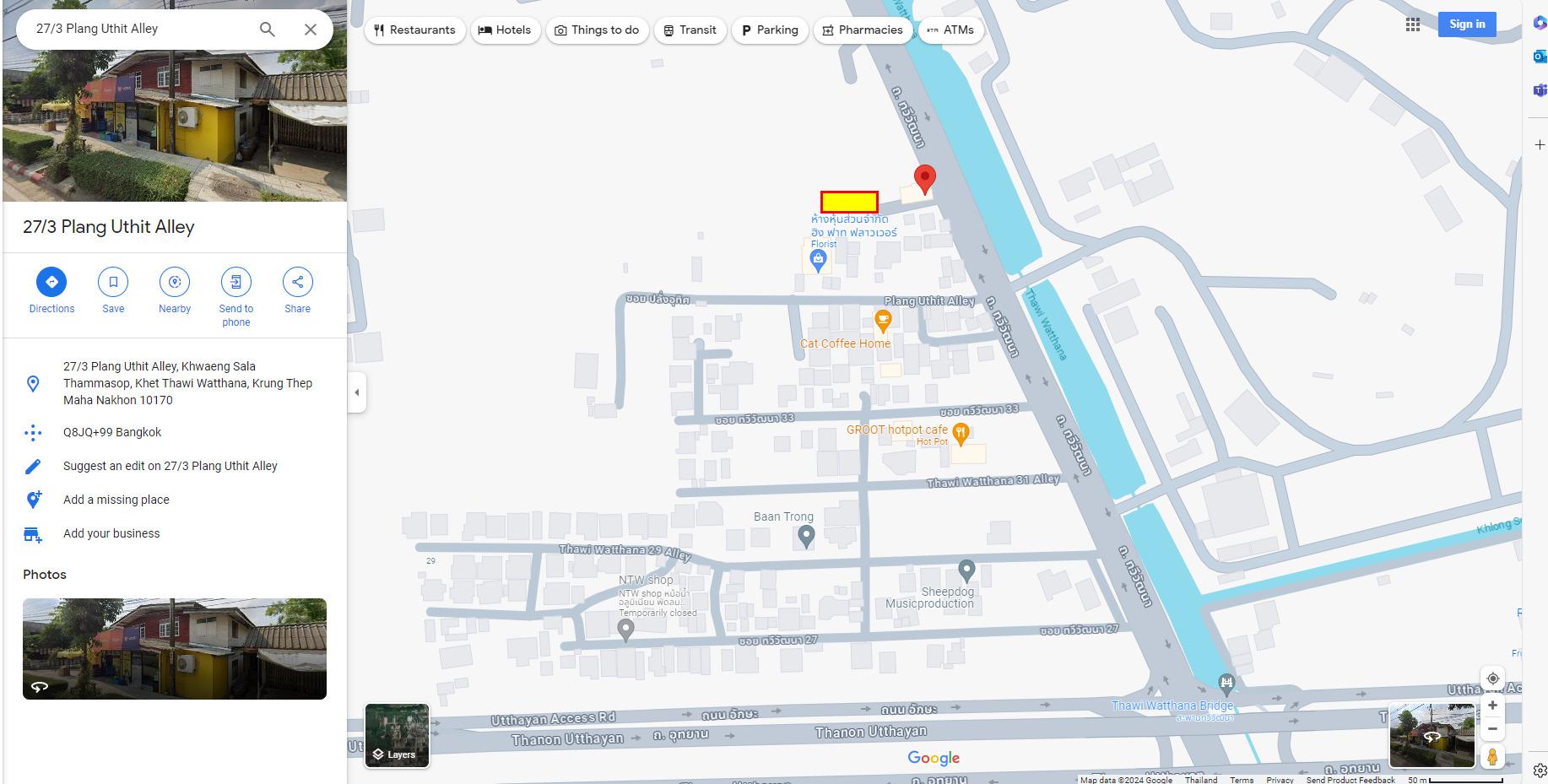
Task: Copy the plus code Q8JQ+99 Bangkok
Action: pyautogui.click(x=112, y=432)
